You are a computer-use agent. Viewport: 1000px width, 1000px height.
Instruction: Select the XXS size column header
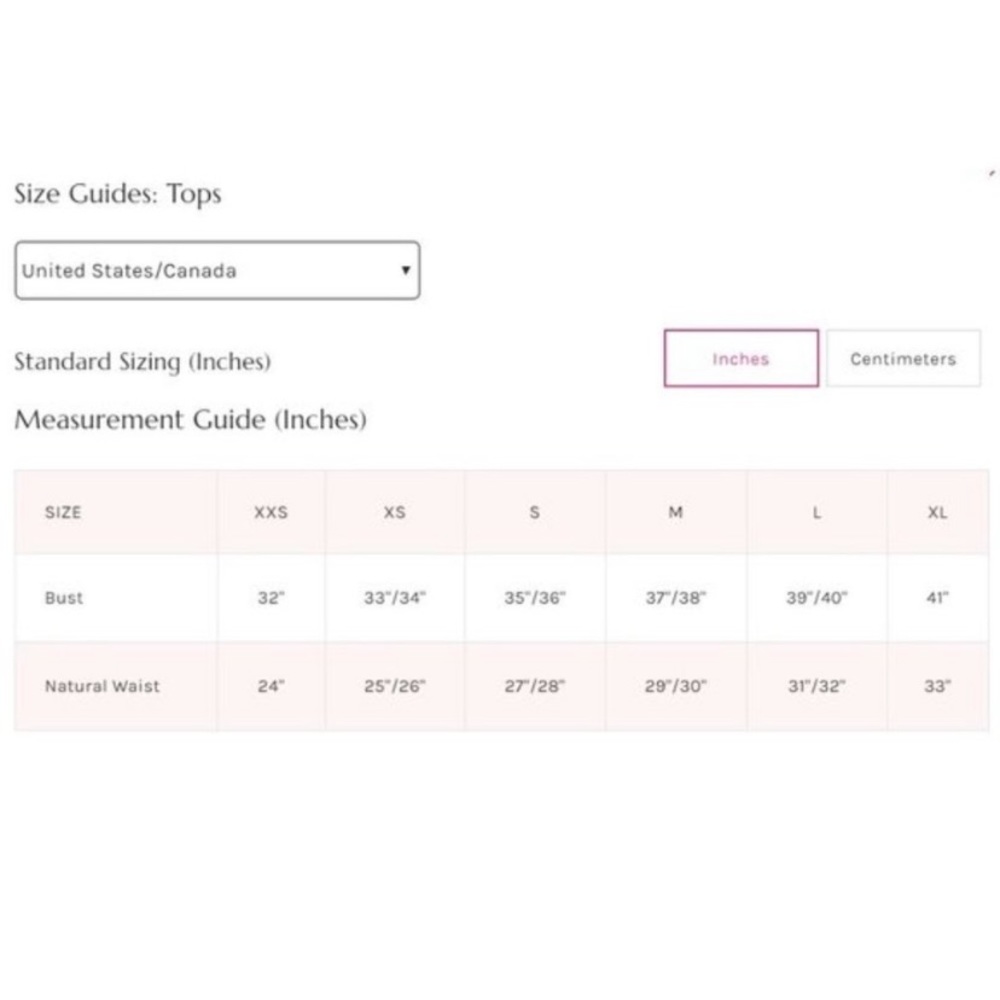271,512
